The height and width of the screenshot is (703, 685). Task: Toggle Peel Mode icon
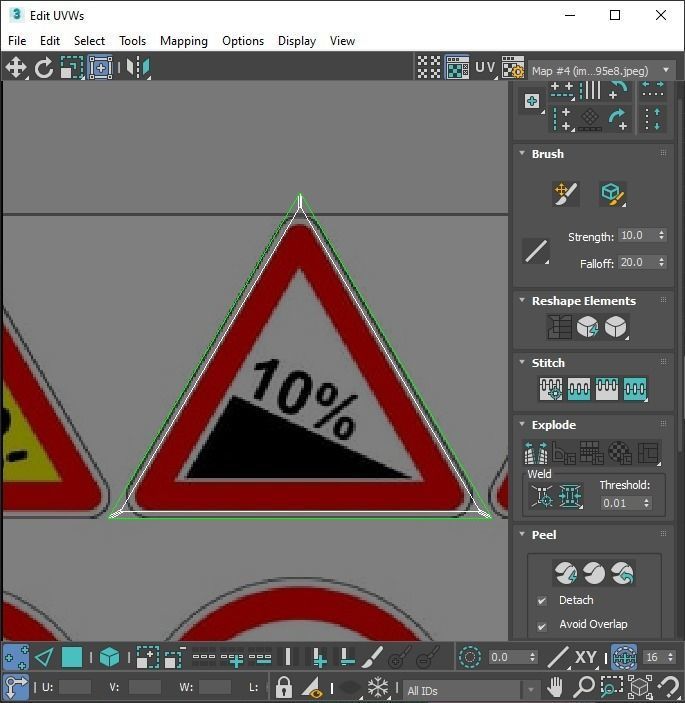pos(594,573)
